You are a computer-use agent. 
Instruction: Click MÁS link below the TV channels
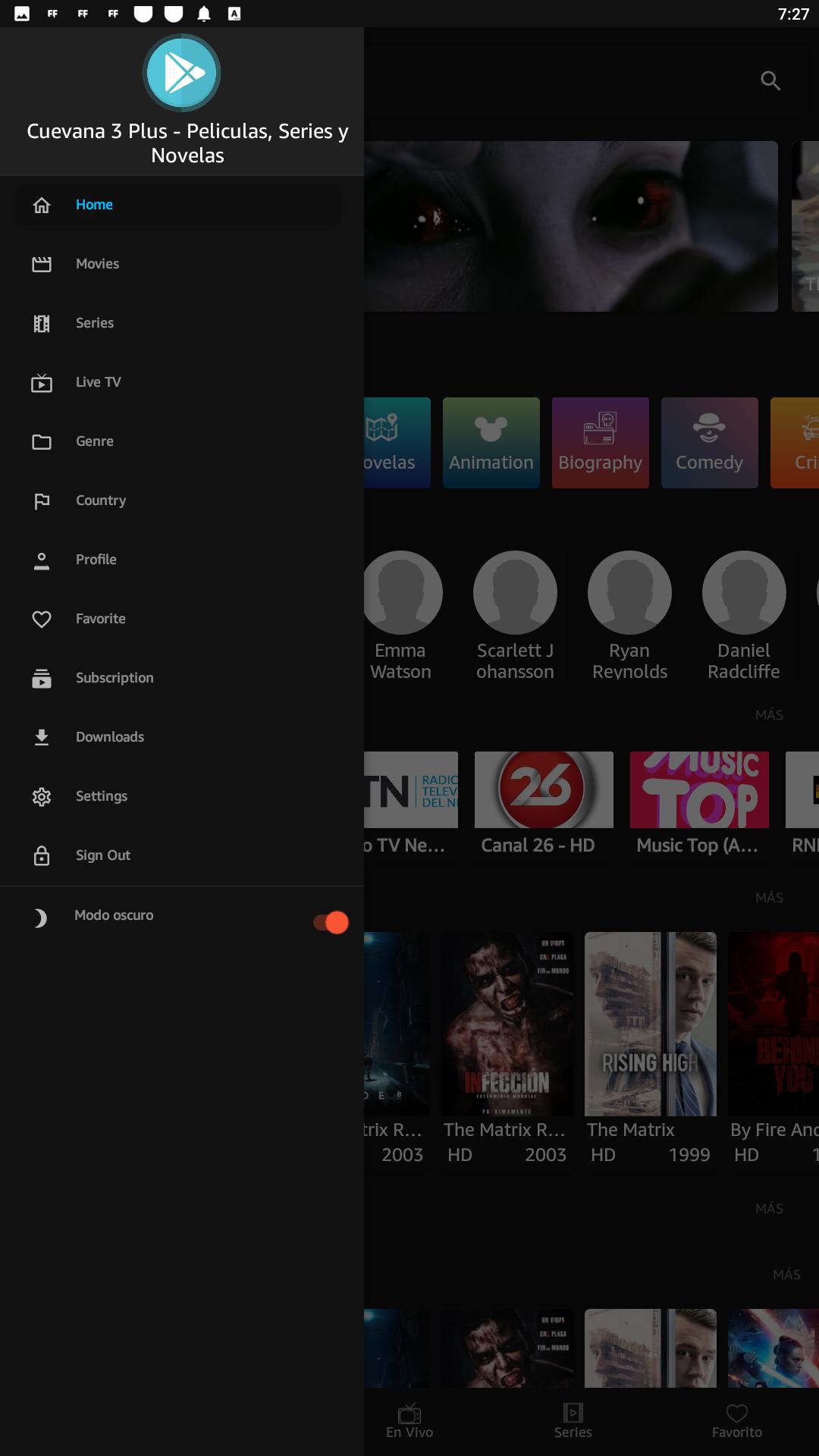pyautogui.click(x=769, y=898)
